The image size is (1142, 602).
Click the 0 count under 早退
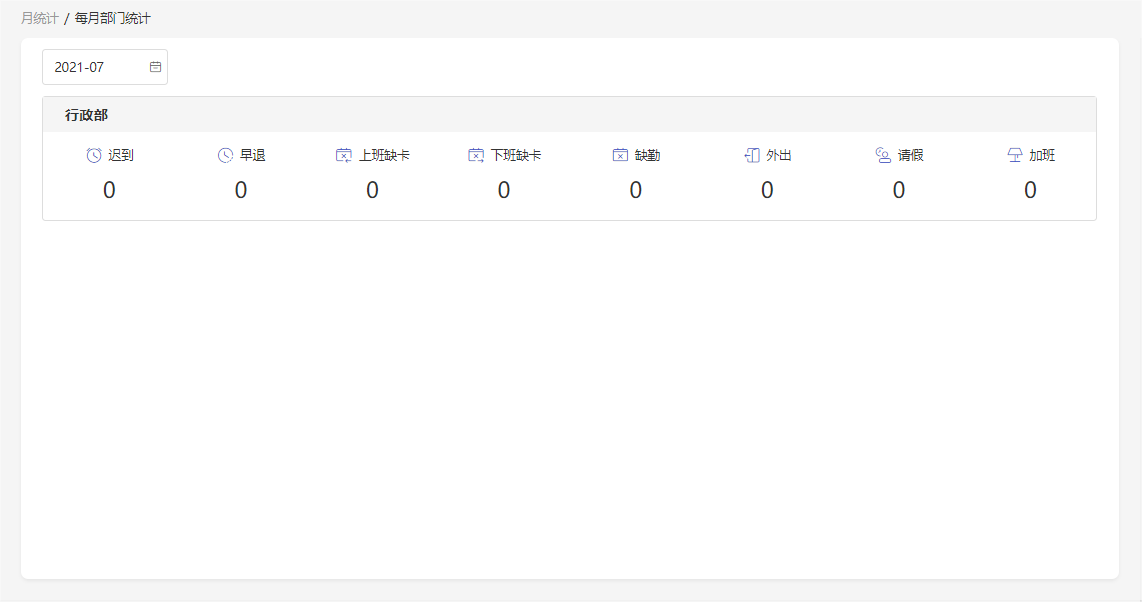[241, 190]
